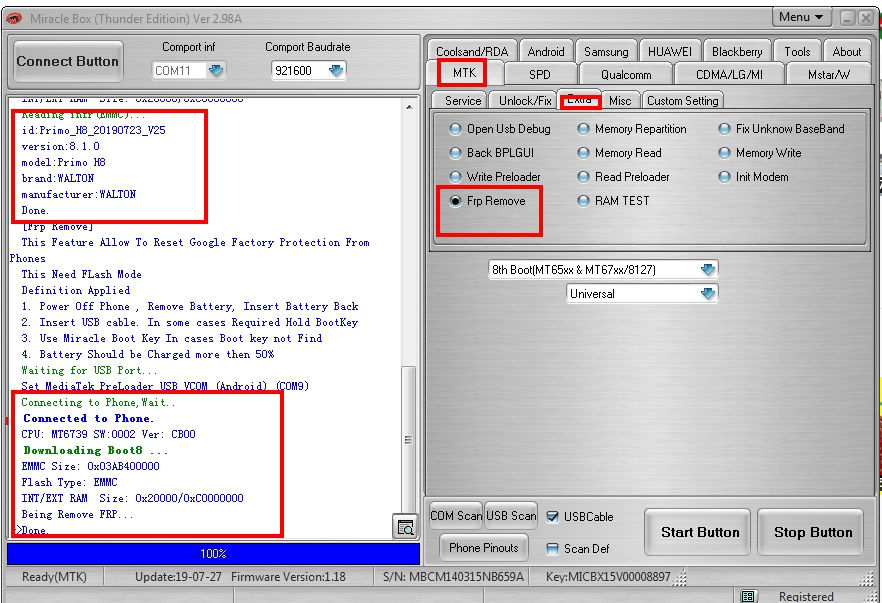Open the Misc sub-tab

coord(620,101)
